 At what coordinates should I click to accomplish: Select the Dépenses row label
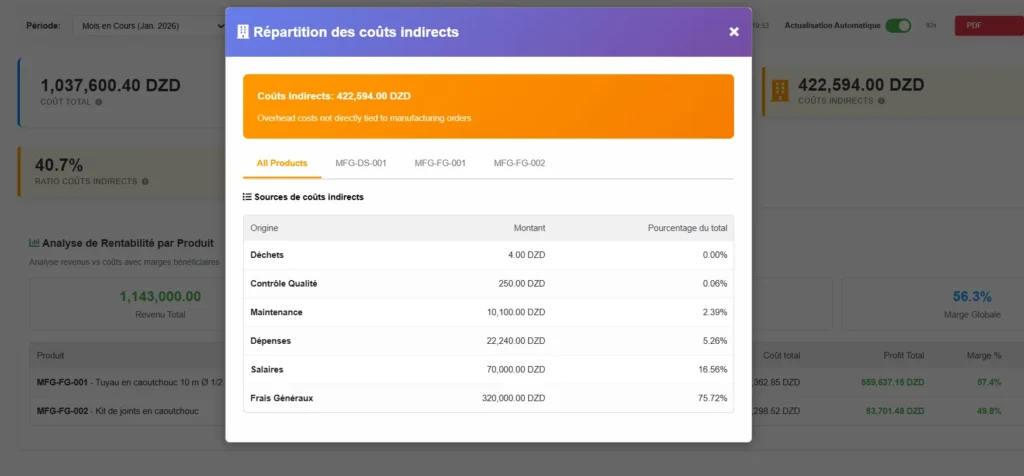271,341
